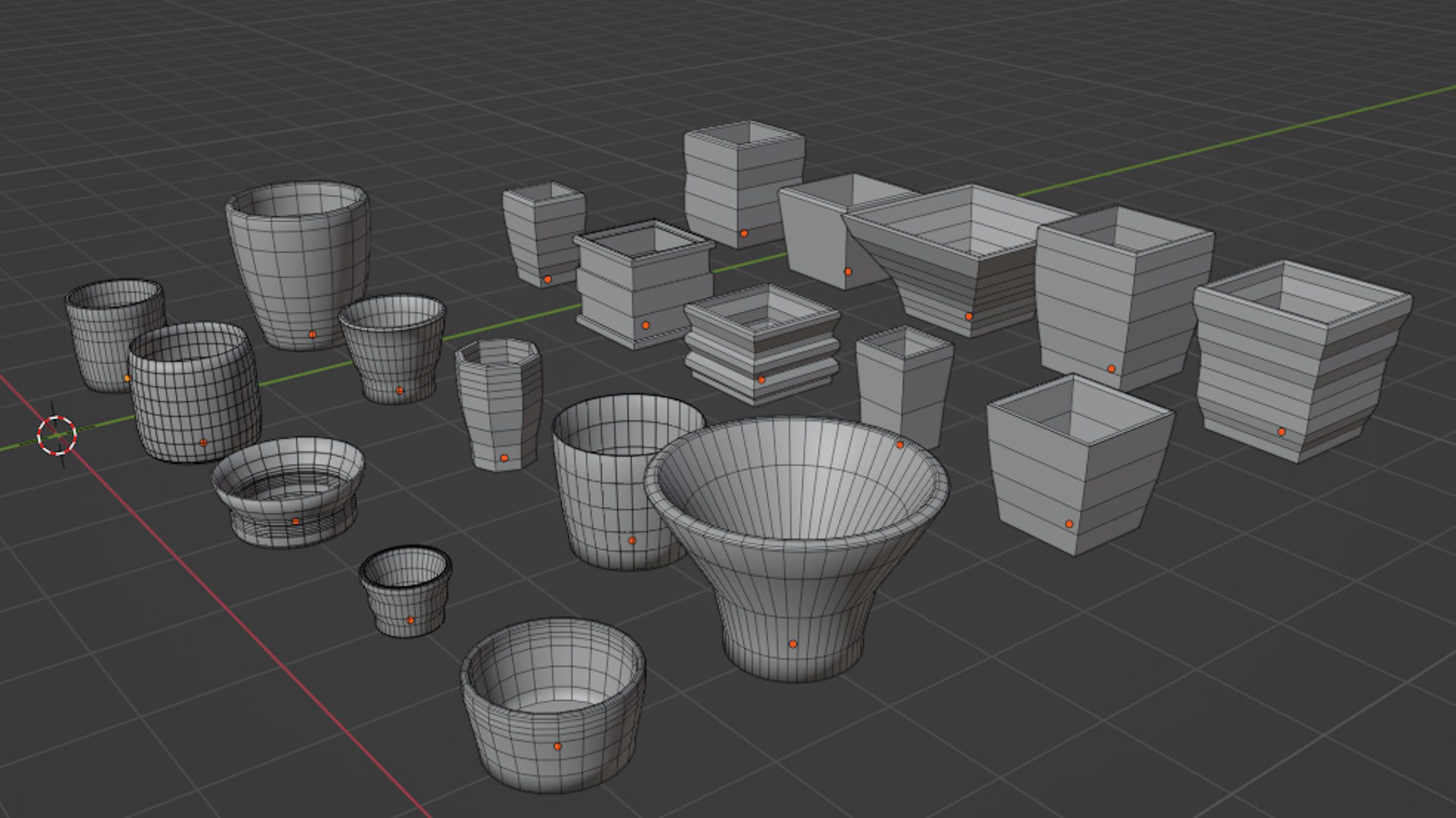Select the tallest round pot at the back
The height and width of the screenshot is (818, 1456).
[x=300, y=265]
